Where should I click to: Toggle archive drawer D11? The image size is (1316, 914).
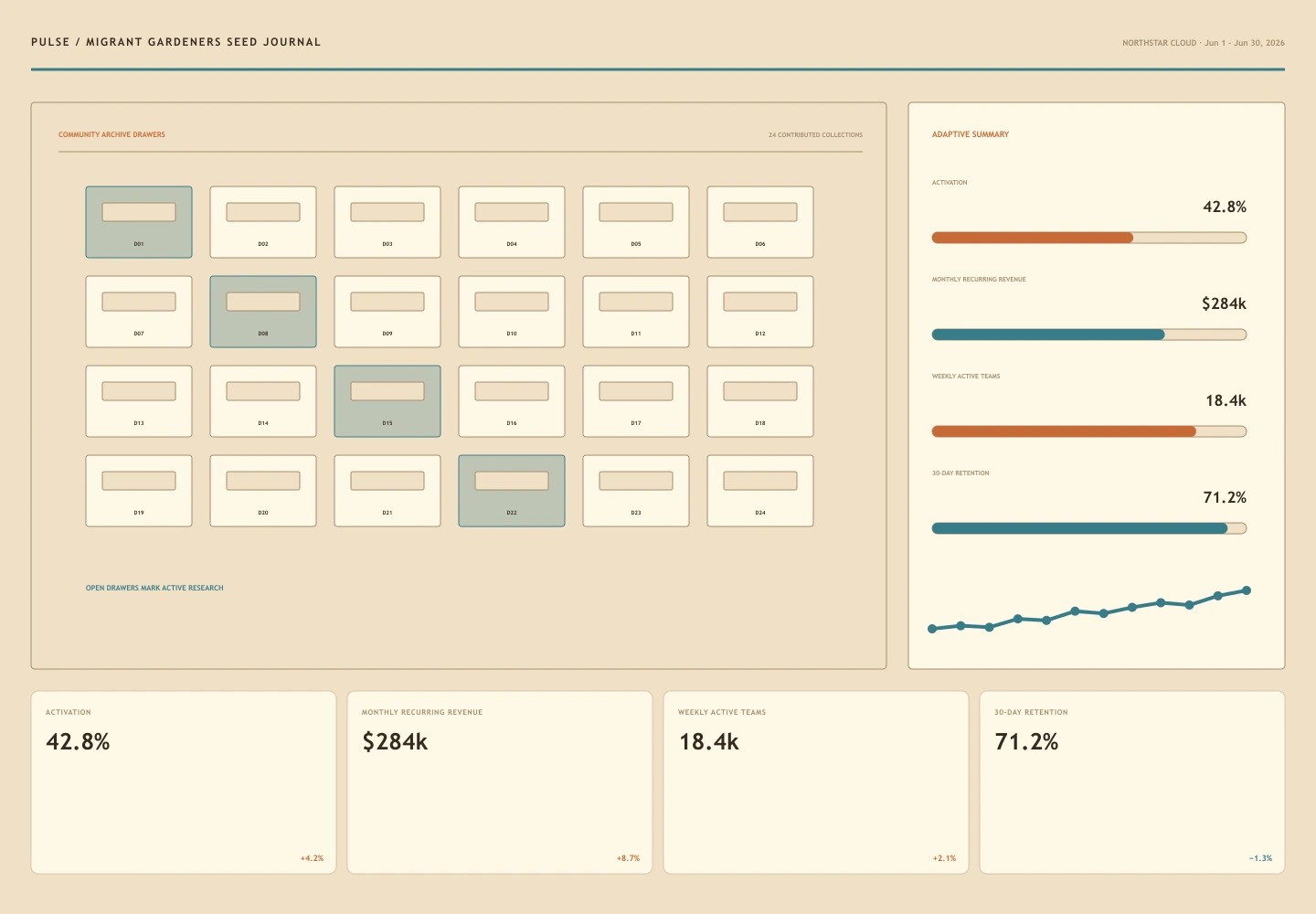coord(636,312)
